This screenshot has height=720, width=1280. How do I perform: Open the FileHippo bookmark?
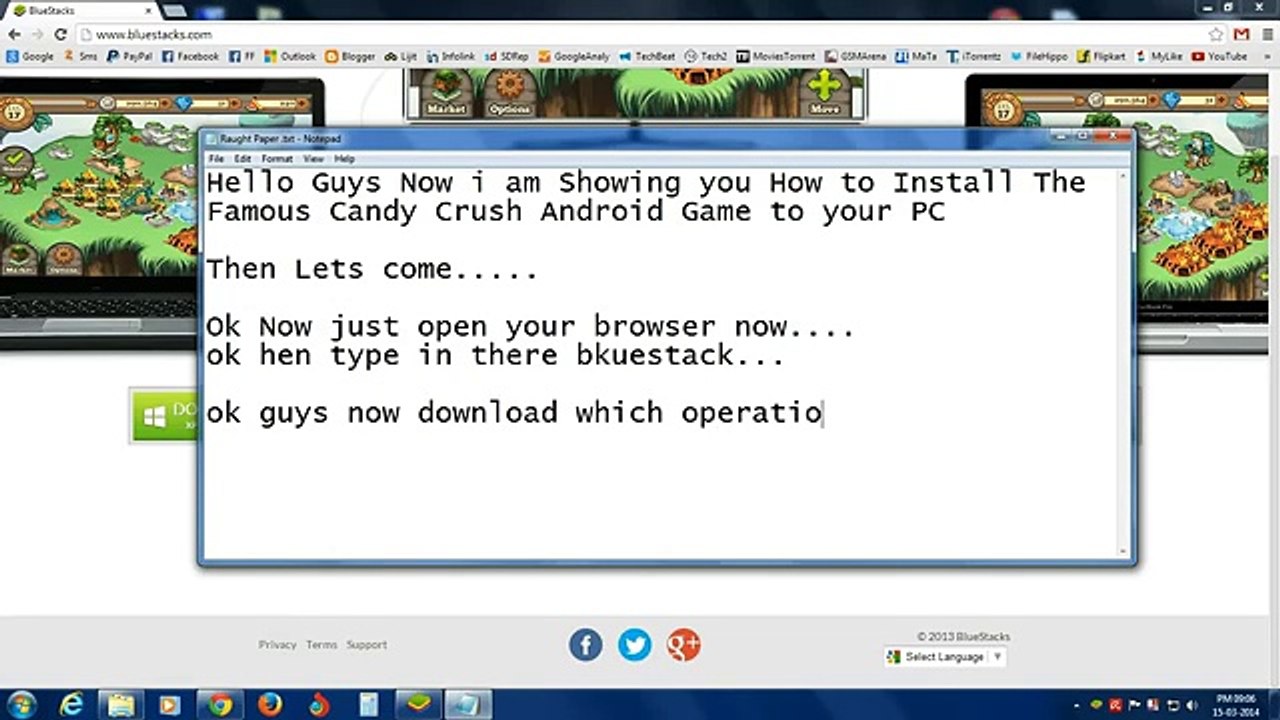coord(1040,57)
